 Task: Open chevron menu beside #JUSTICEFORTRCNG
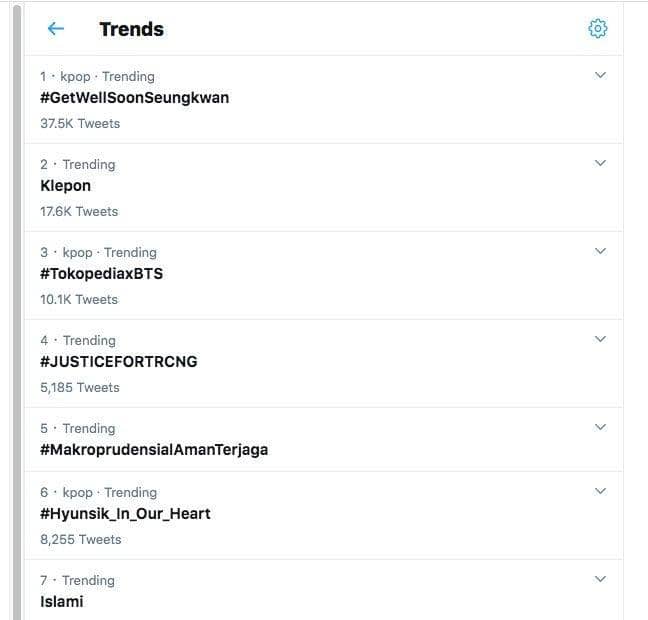point(600,339)
